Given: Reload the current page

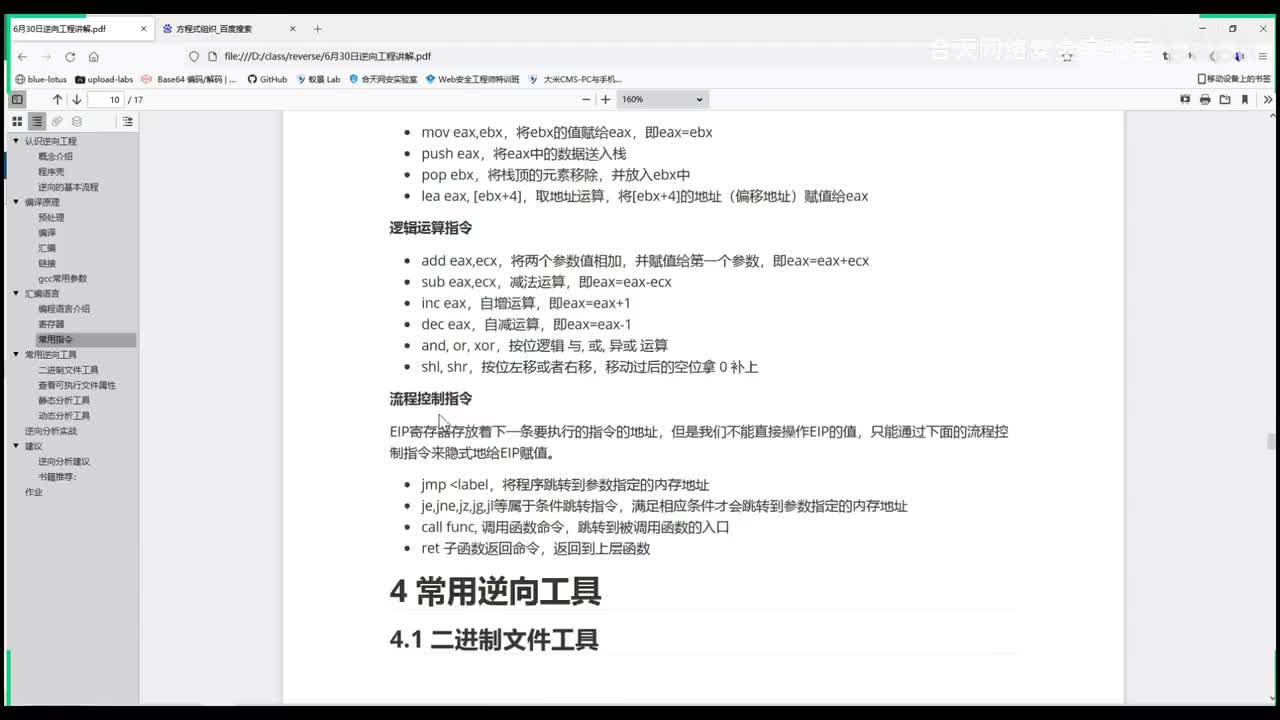Looking at the screenshot, I should pyautogui.click(x=70, y=57).
